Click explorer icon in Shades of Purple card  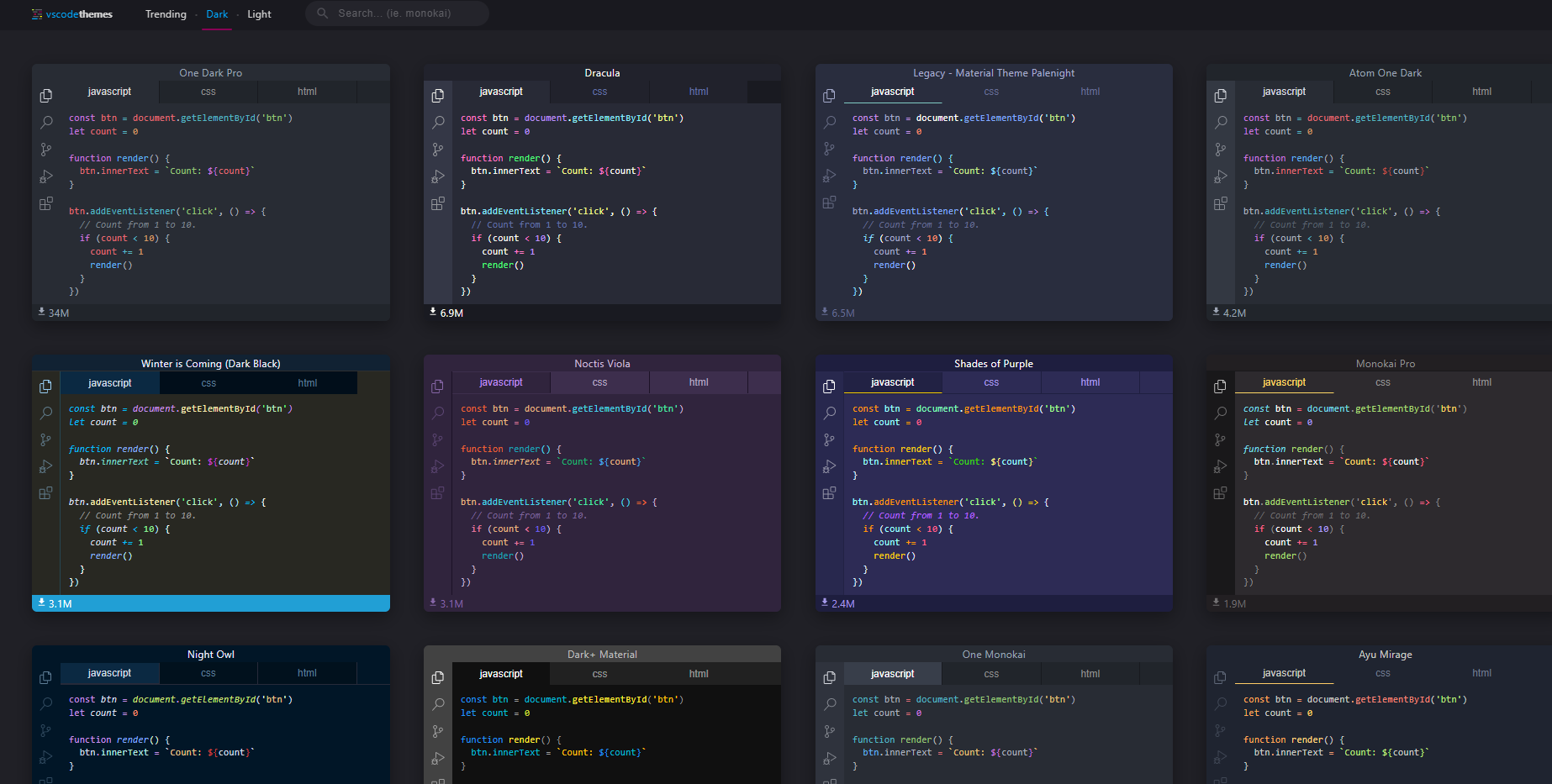click(829, 387)
